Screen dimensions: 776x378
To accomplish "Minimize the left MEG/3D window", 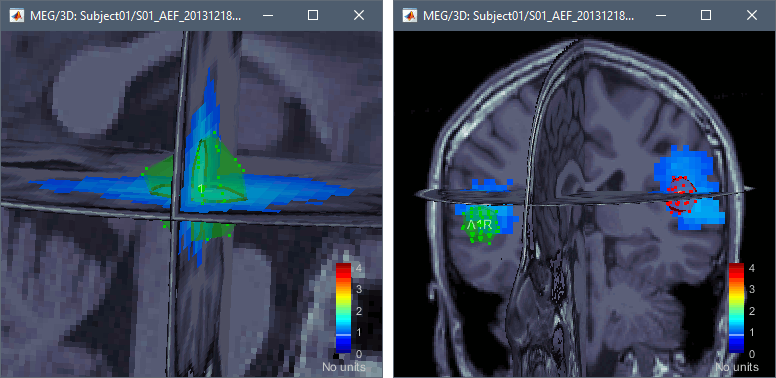I will [x=268, y=16].
